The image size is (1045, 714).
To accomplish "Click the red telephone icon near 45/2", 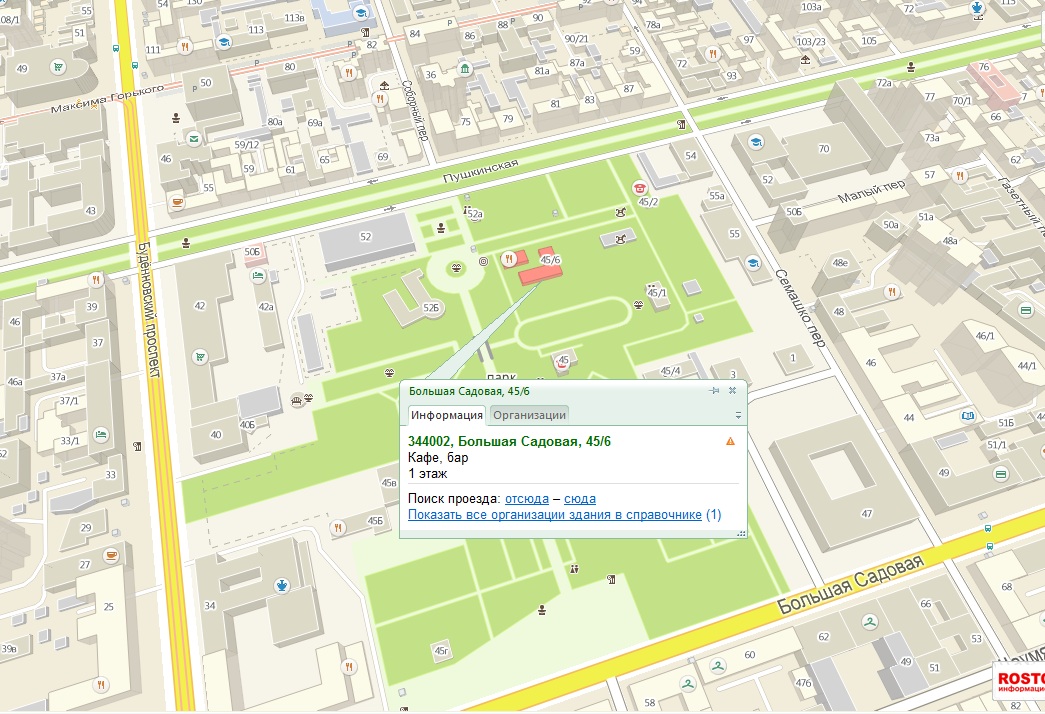I will pyautogui.click(x=638, y=187).
